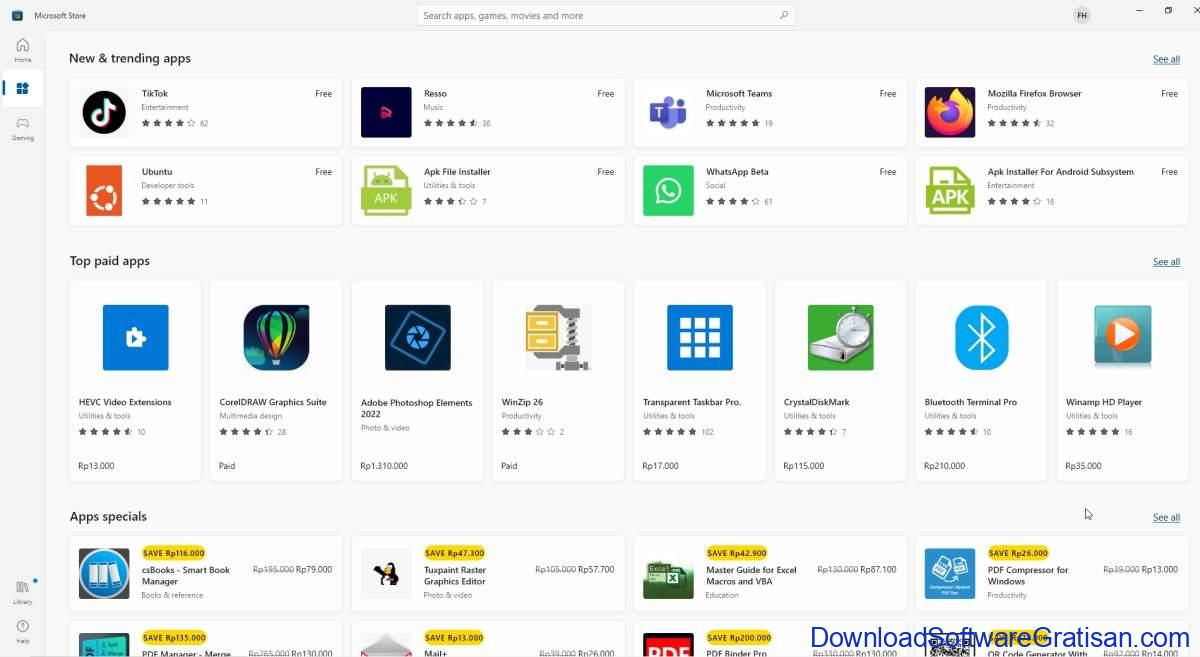
Task: Open the WhatsApp Beta icon
Action: 668,190
